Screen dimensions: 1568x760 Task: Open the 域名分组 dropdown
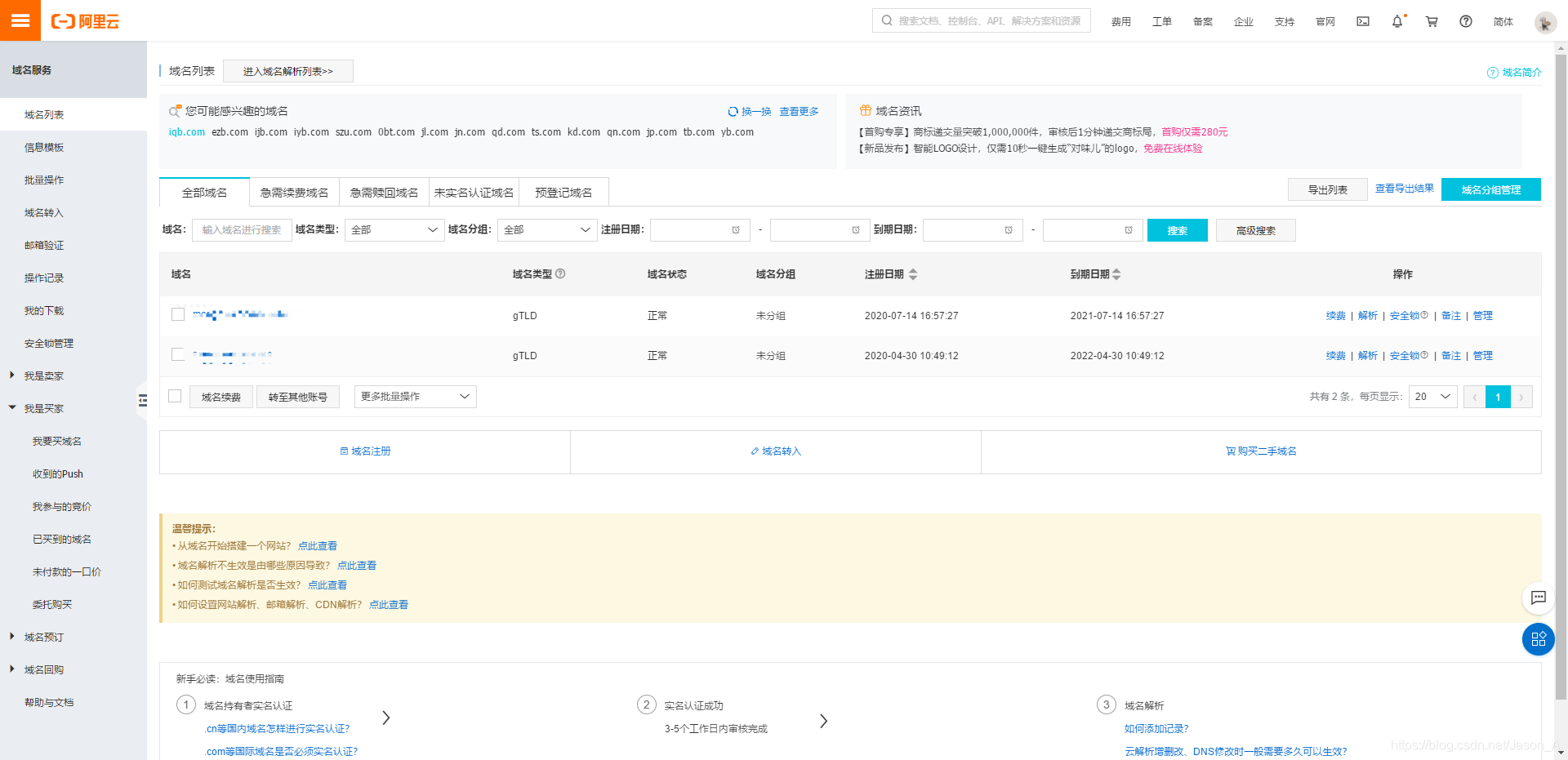547,230
